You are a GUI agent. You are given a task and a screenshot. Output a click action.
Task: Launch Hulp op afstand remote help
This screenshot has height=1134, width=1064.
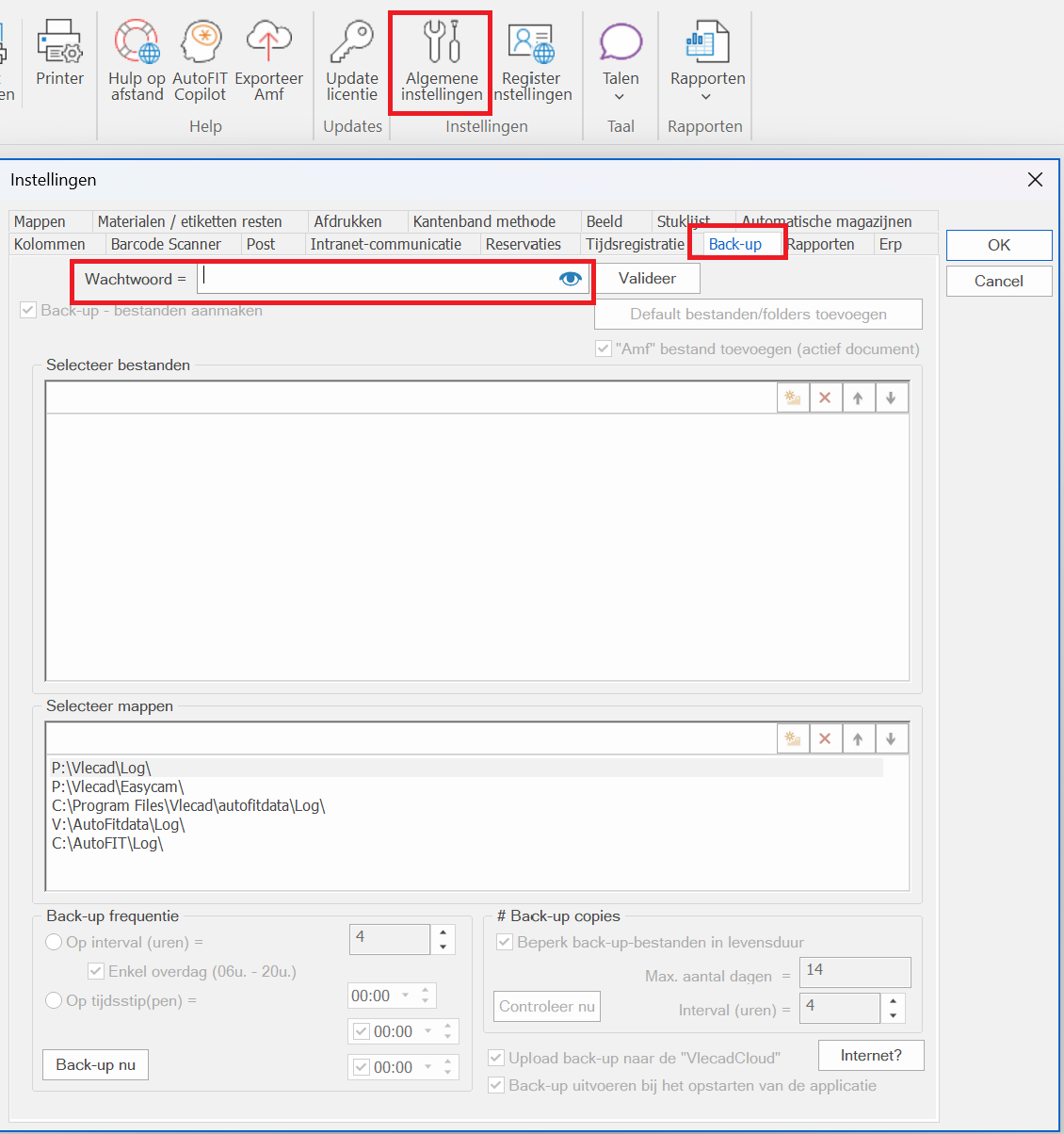click(x=137, y=60)
